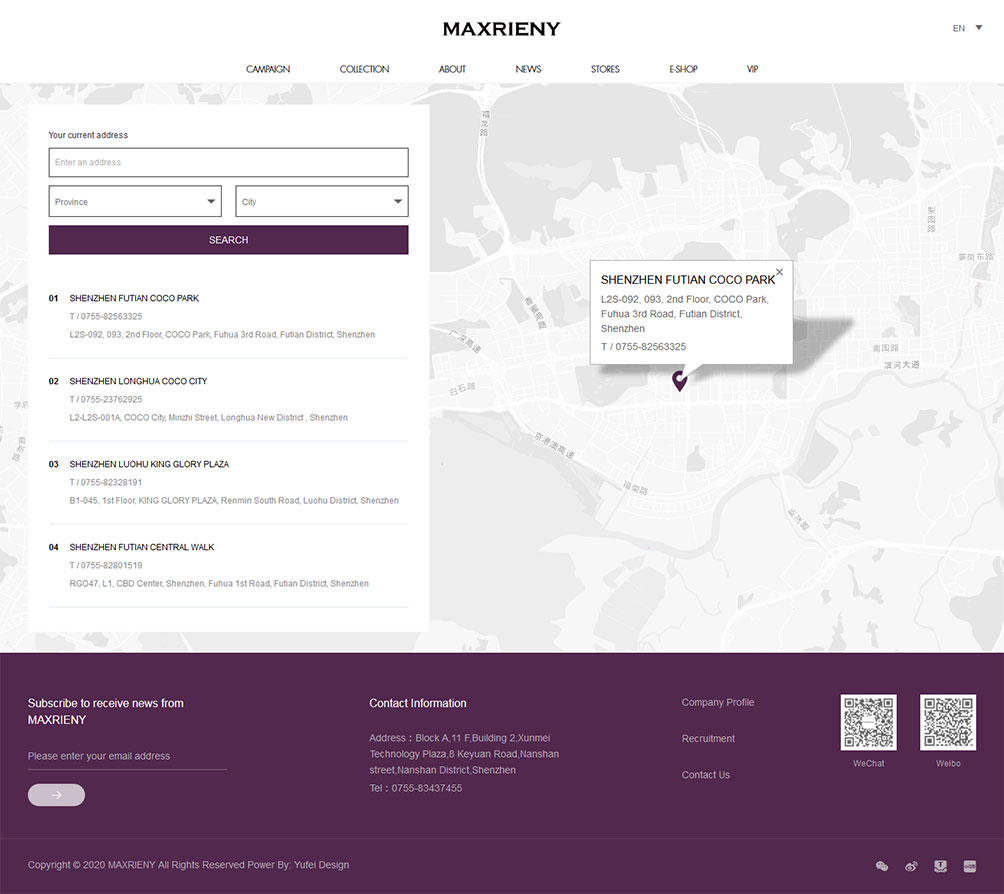Click the Enter an address field
This screenshot has height=894, width=1004.
tap(228, 163)
